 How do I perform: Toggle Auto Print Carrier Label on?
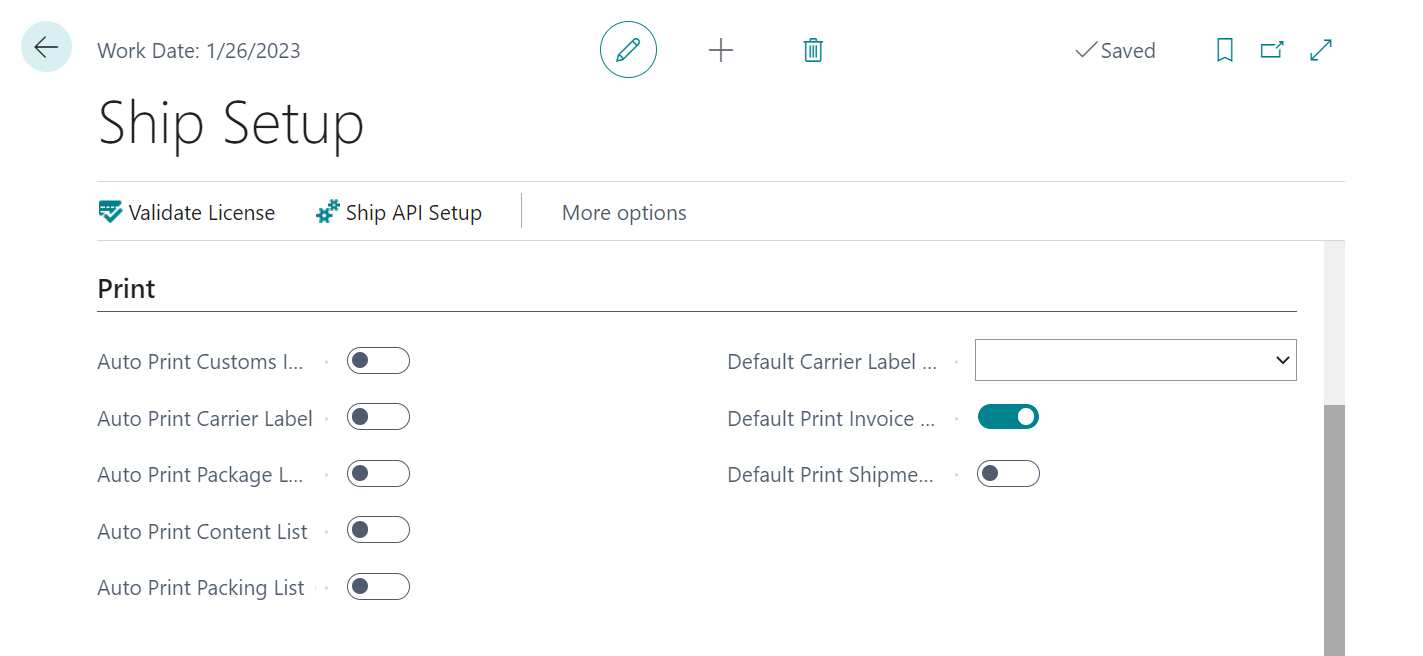[x=378, y=417]
